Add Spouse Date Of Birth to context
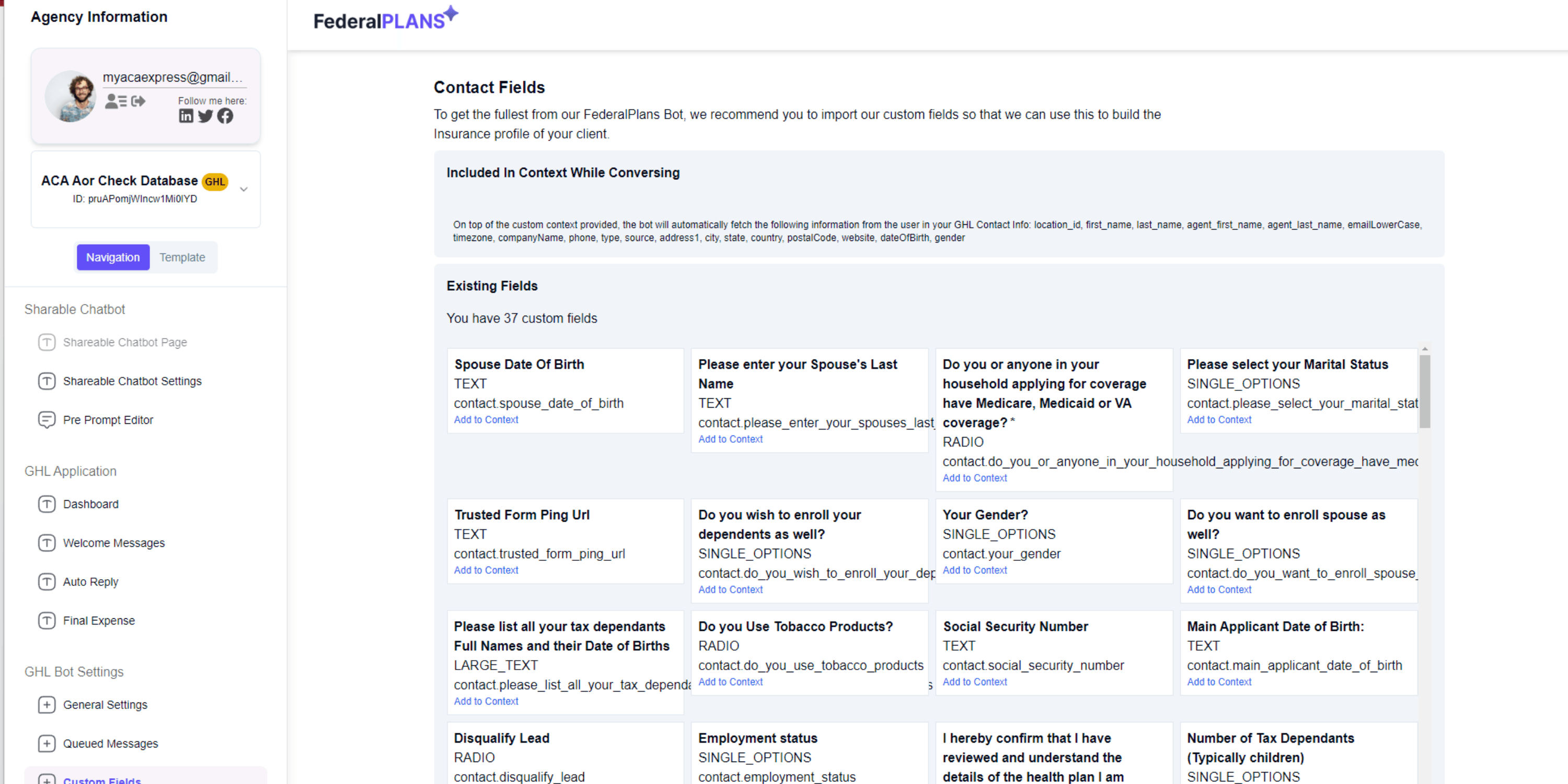The image size is (1568, 784). click(486, 420)
